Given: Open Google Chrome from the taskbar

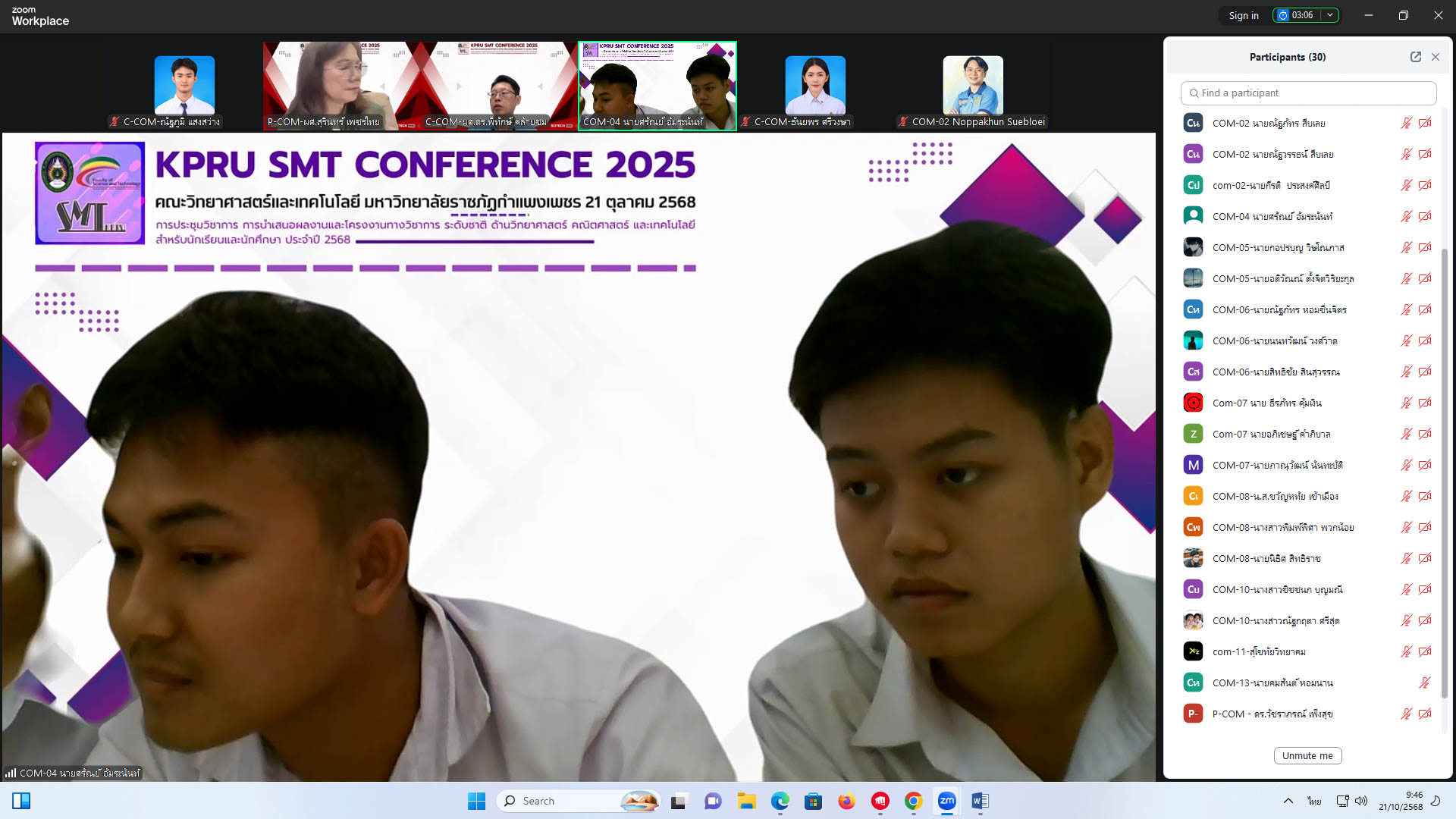Looking at the screenshot, I should [913, 801].
